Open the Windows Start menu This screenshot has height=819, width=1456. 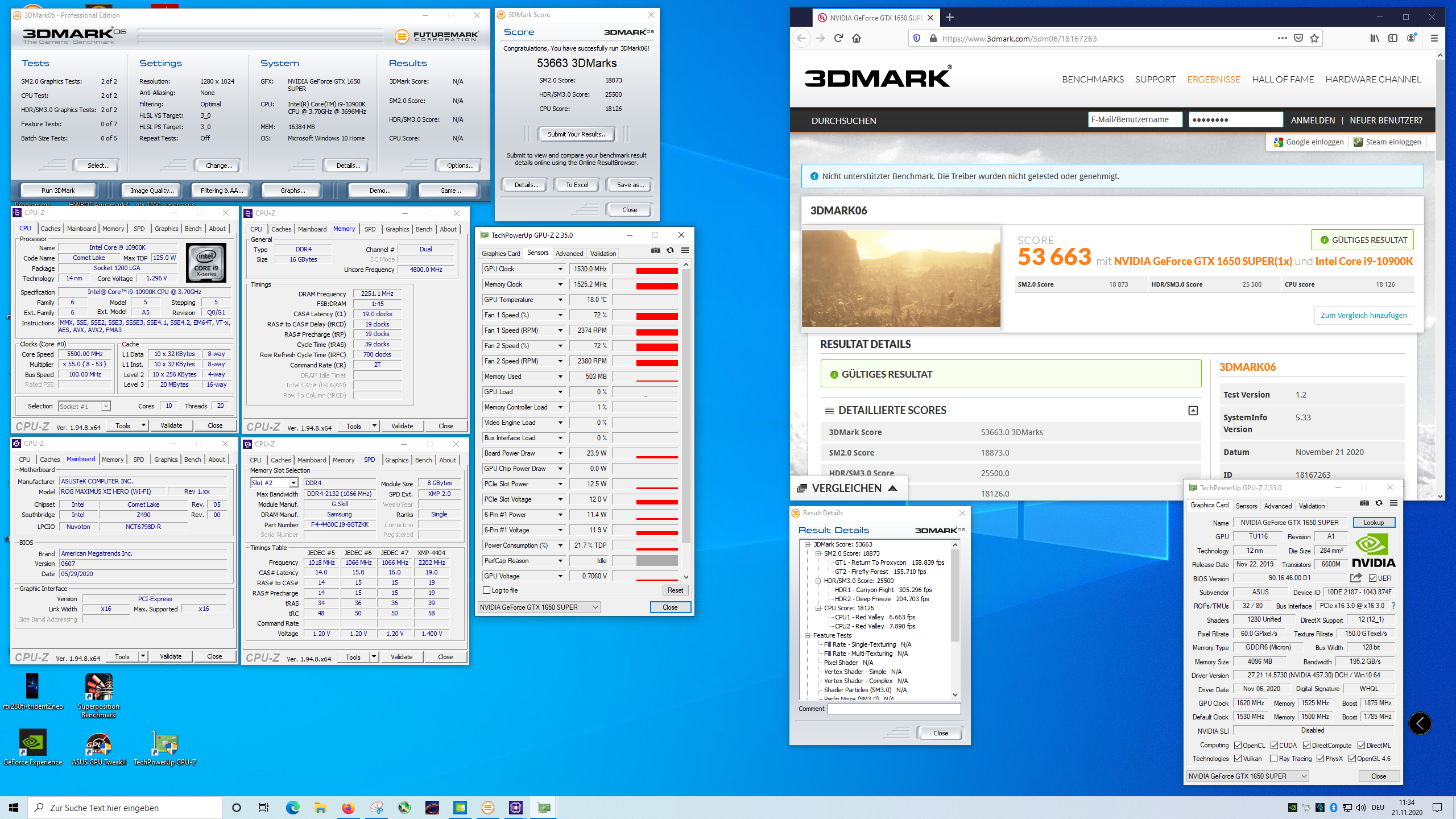14,808
